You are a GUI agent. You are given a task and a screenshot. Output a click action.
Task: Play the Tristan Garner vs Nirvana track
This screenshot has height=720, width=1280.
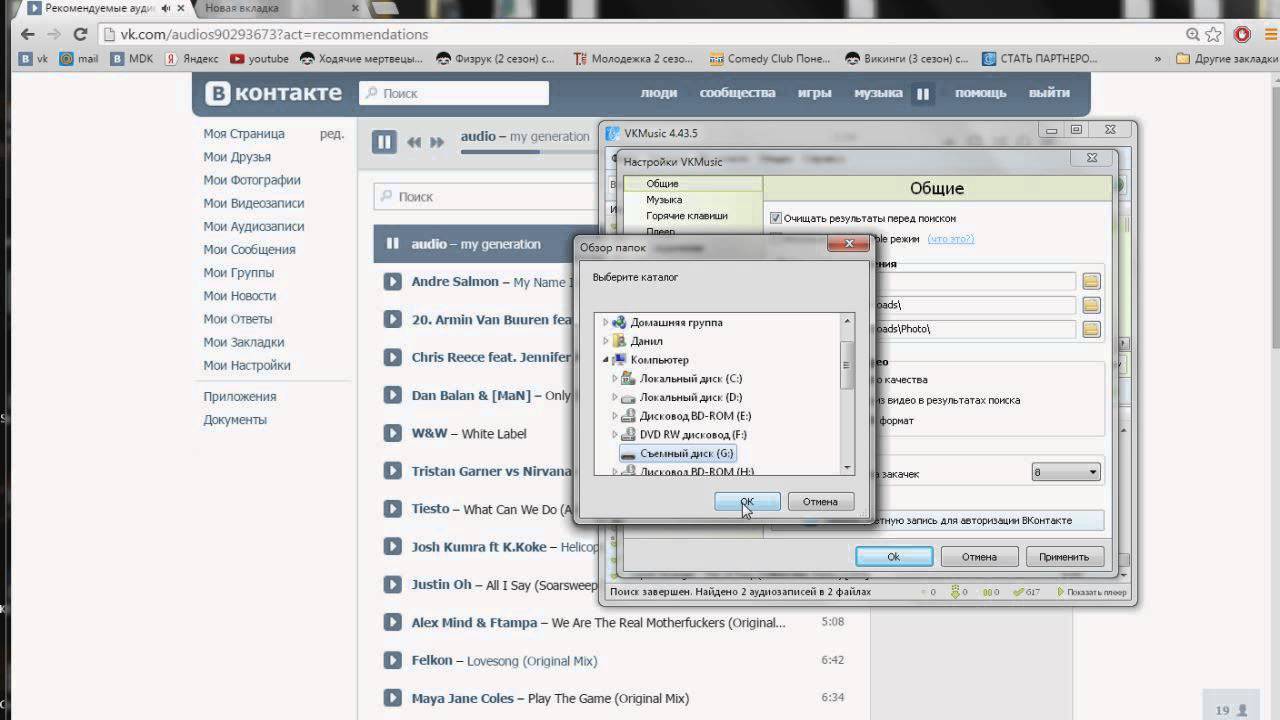pos(393,471)
